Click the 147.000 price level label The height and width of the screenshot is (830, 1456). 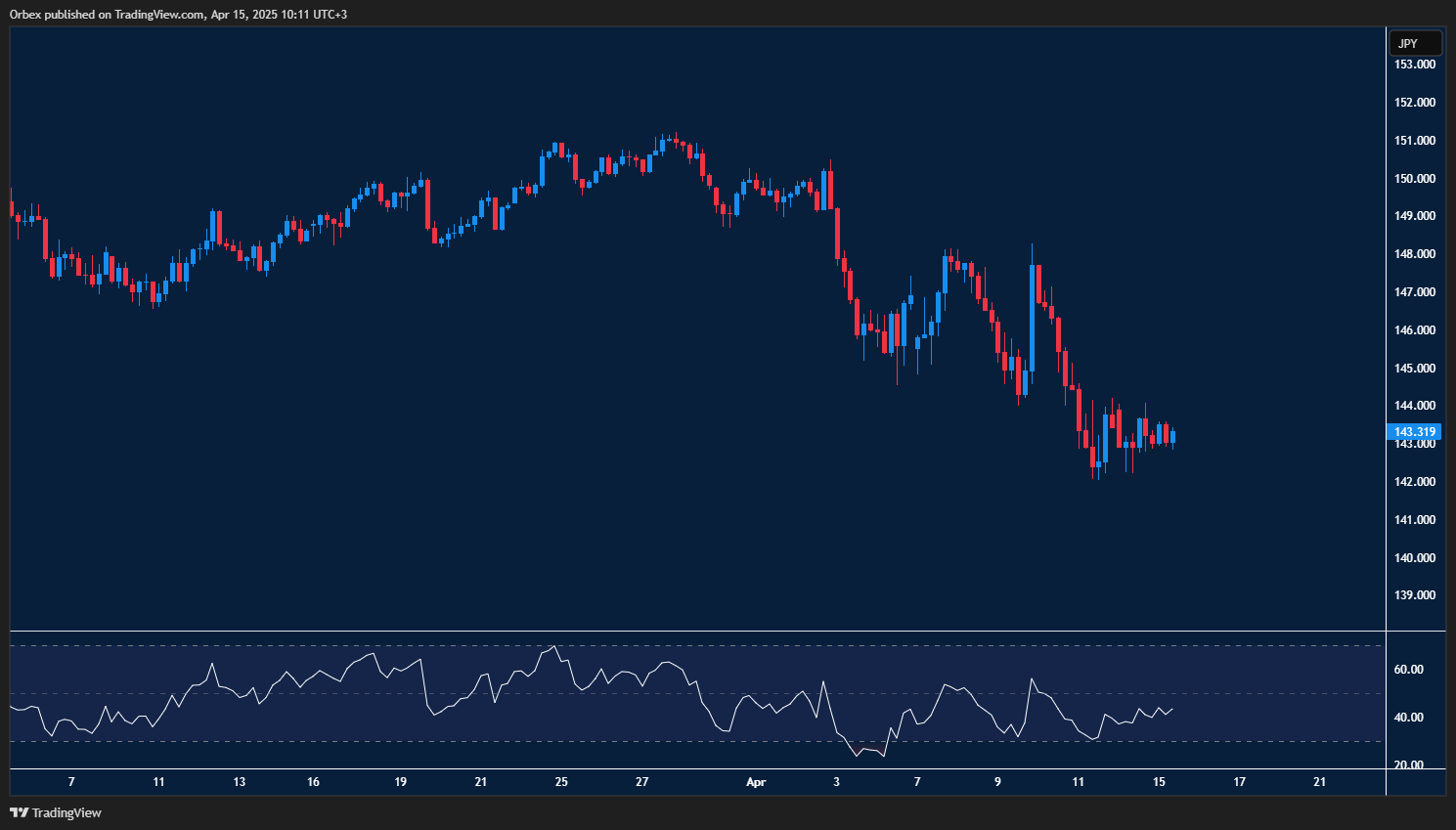(1414, 292)
